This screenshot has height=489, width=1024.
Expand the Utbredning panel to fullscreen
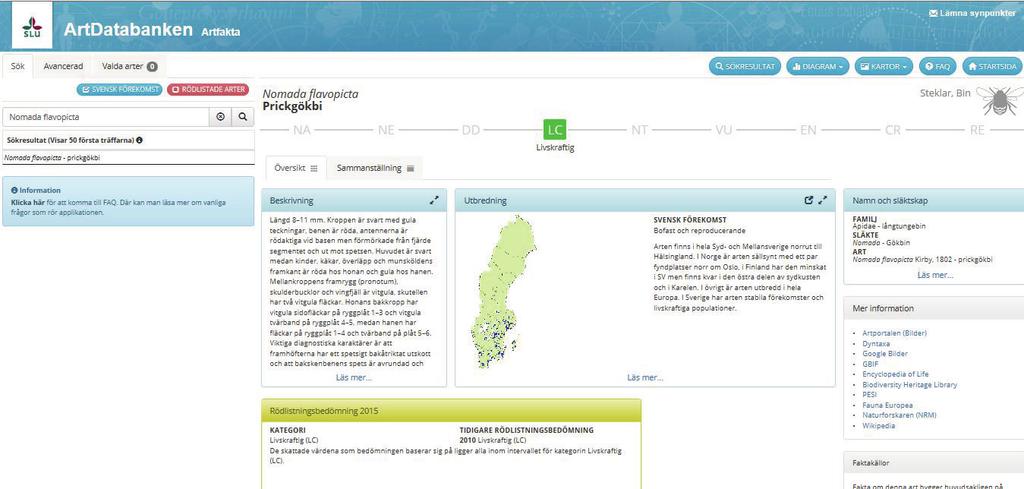(823, 200)
